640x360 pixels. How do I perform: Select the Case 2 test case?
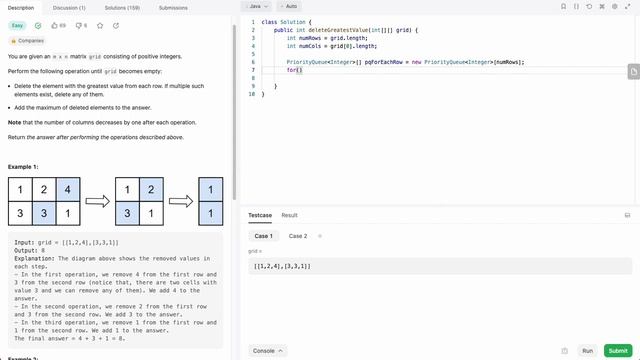[298, 236]
